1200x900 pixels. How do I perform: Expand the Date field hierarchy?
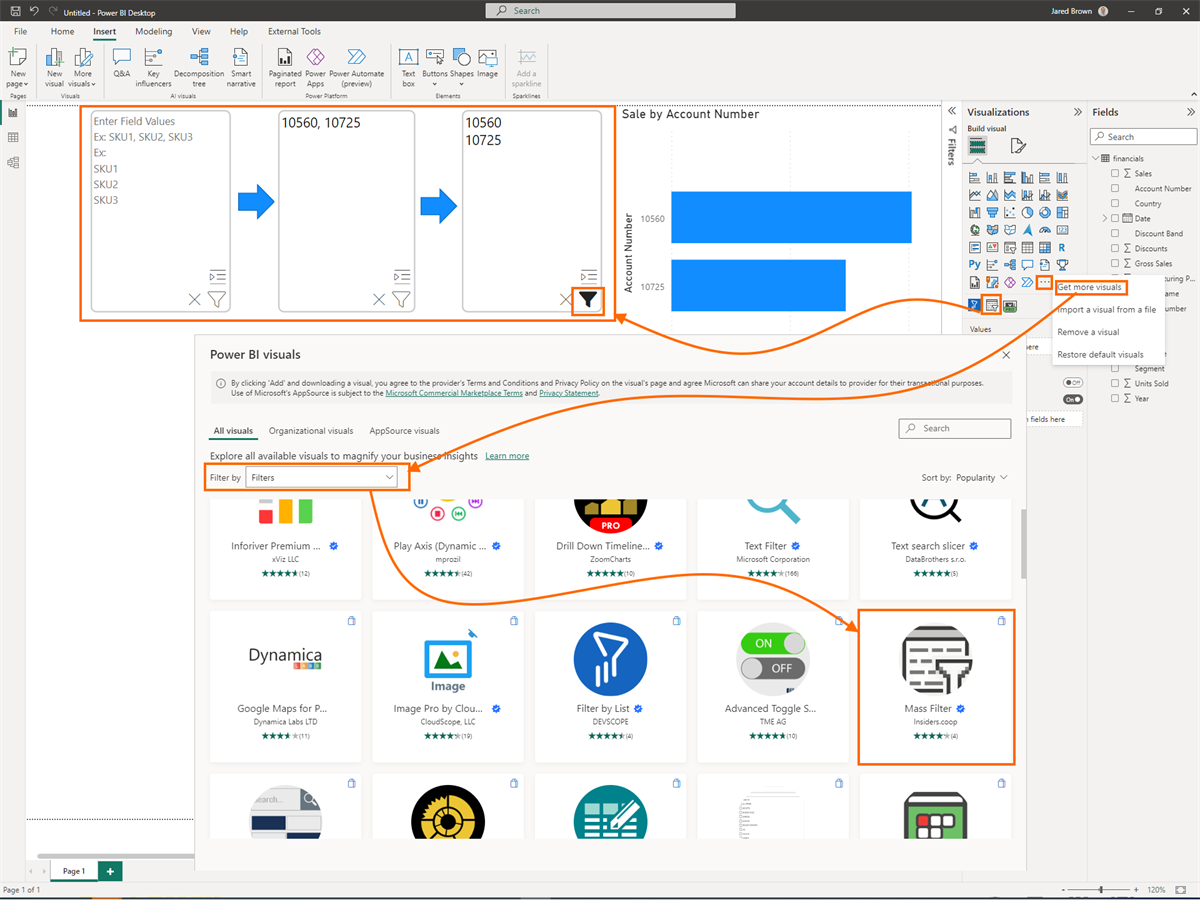[1105, 218]
